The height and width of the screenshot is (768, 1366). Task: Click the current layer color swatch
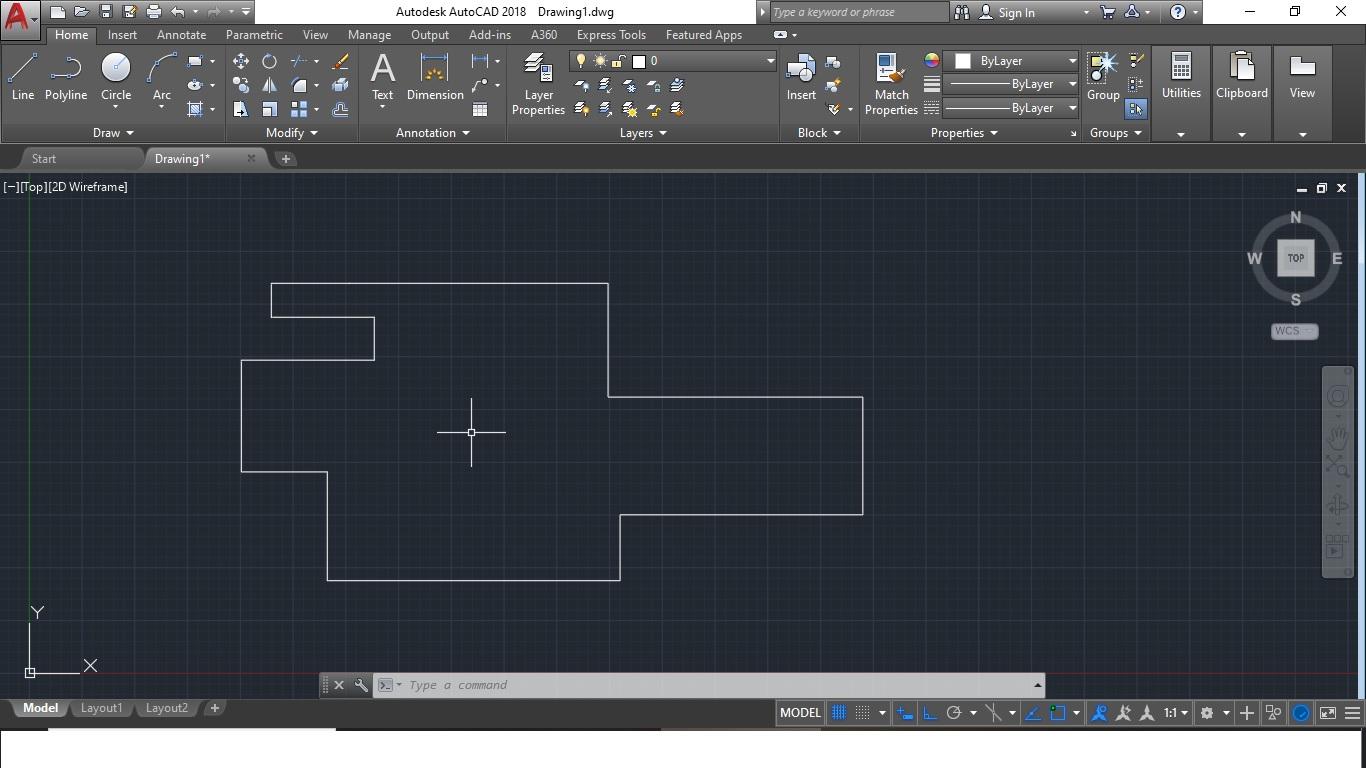[x=639, y=61]
